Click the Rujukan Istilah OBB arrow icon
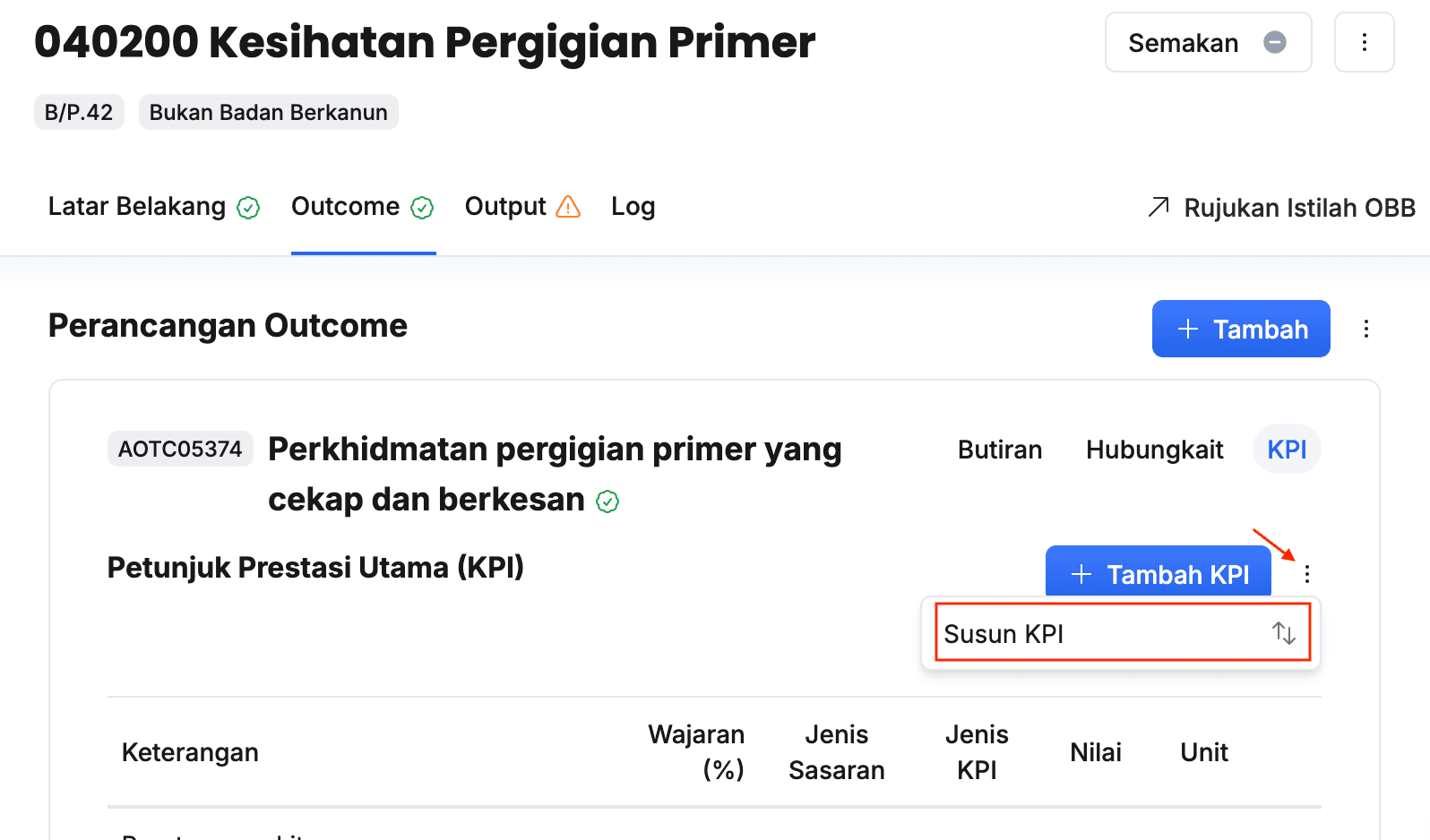This screenshot has height=840, width=1430. click(x=1159, y=207)
